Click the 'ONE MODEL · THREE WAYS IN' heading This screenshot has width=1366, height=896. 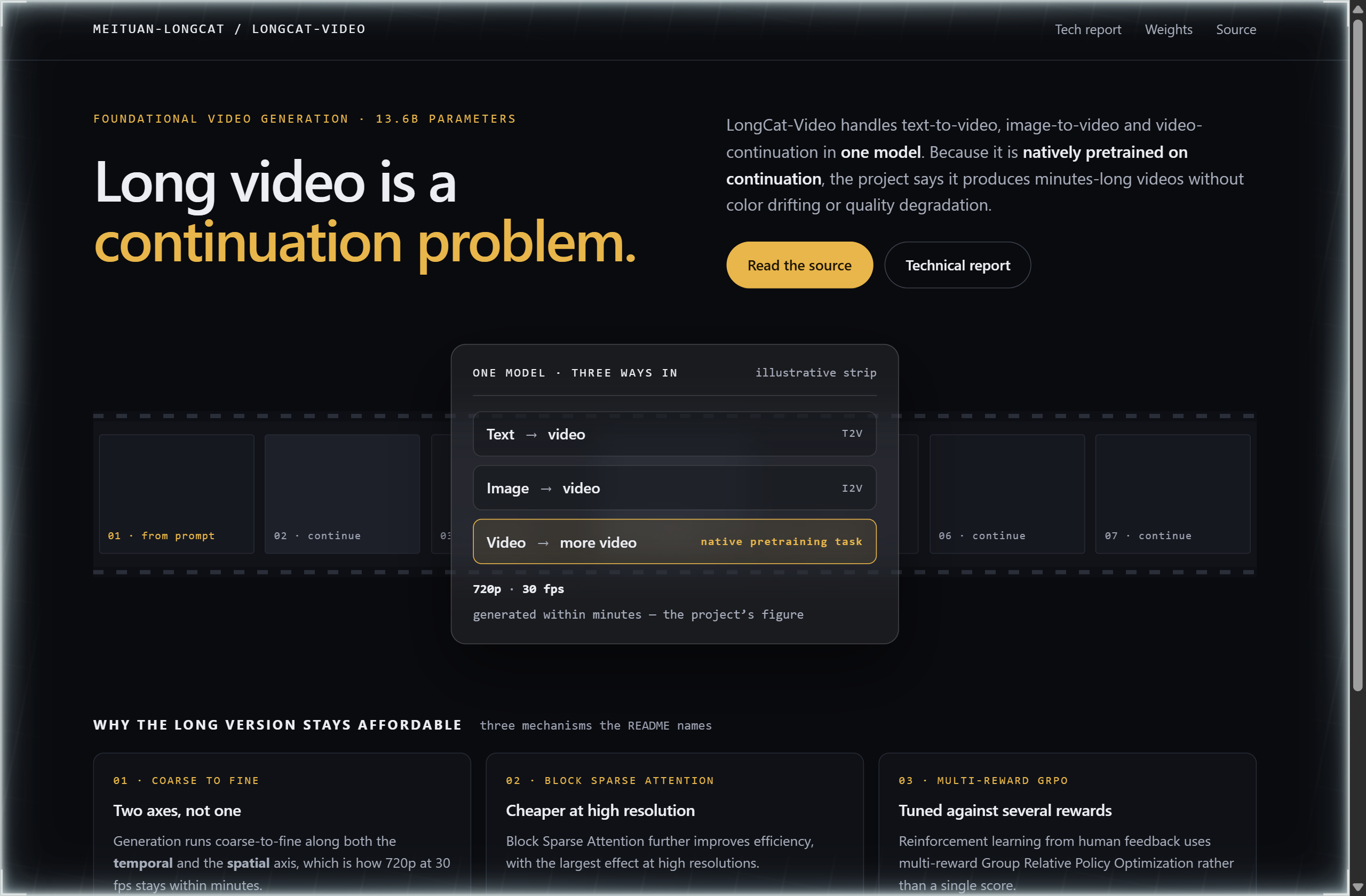click(575, 373)
